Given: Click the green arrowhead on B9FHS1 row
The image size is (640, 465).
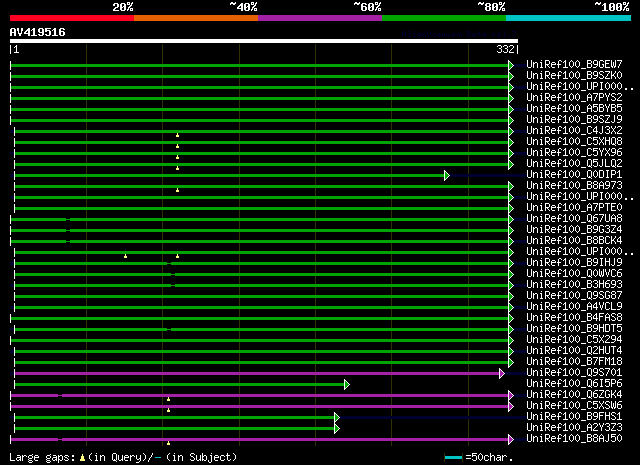Looking at the screenshot, I should click(337, 417).
